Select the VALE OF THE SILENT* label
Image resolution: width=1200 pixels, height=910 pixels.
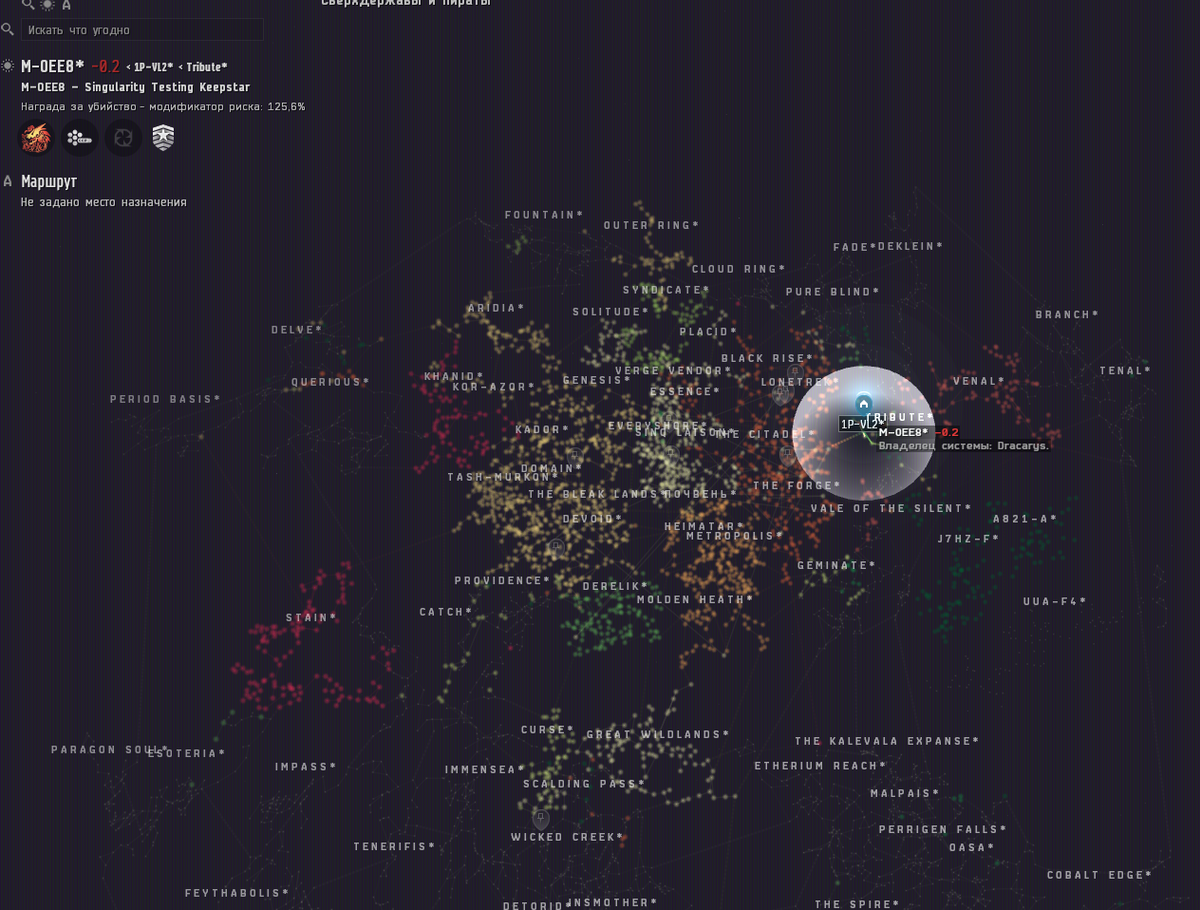click(891, 509)
